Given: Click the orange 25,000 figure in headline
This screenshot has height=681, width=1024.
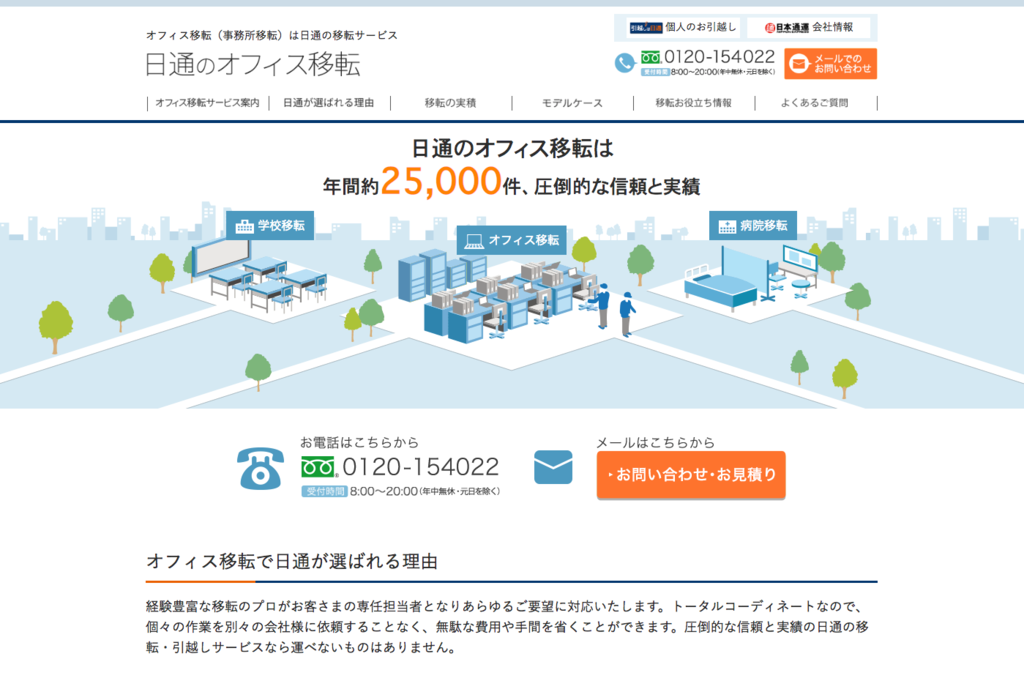Looking at the screenshot, I should click(x=441, y=182).
